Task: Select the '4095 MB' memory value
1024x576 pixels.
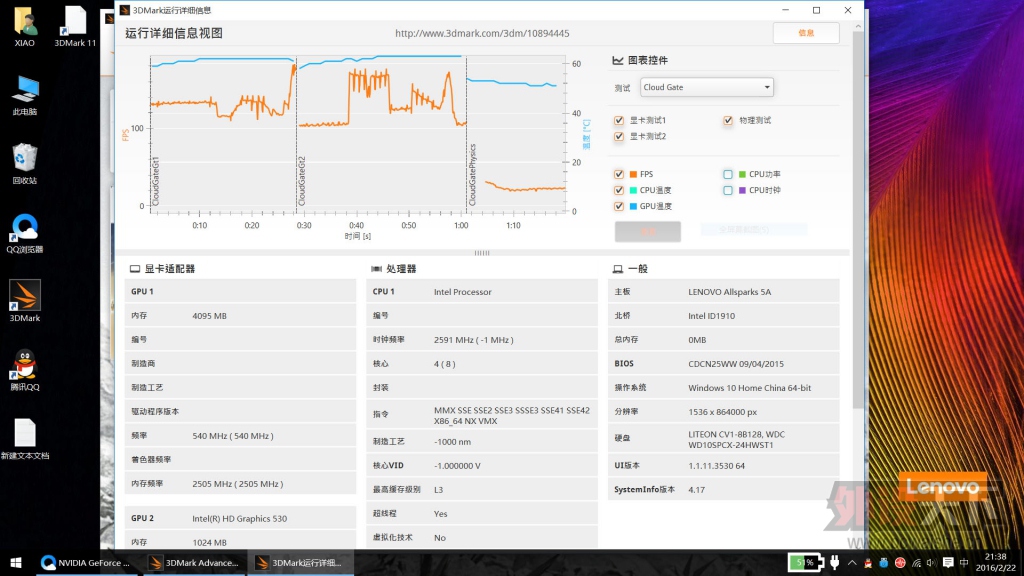Action: pos(209,316)
